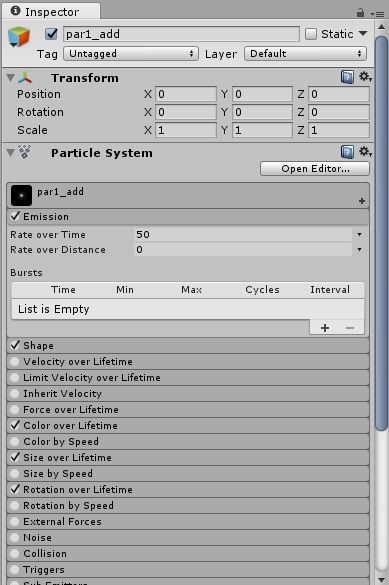
Task: Click the Bursts Cycles column header
Action: point(262,290)
